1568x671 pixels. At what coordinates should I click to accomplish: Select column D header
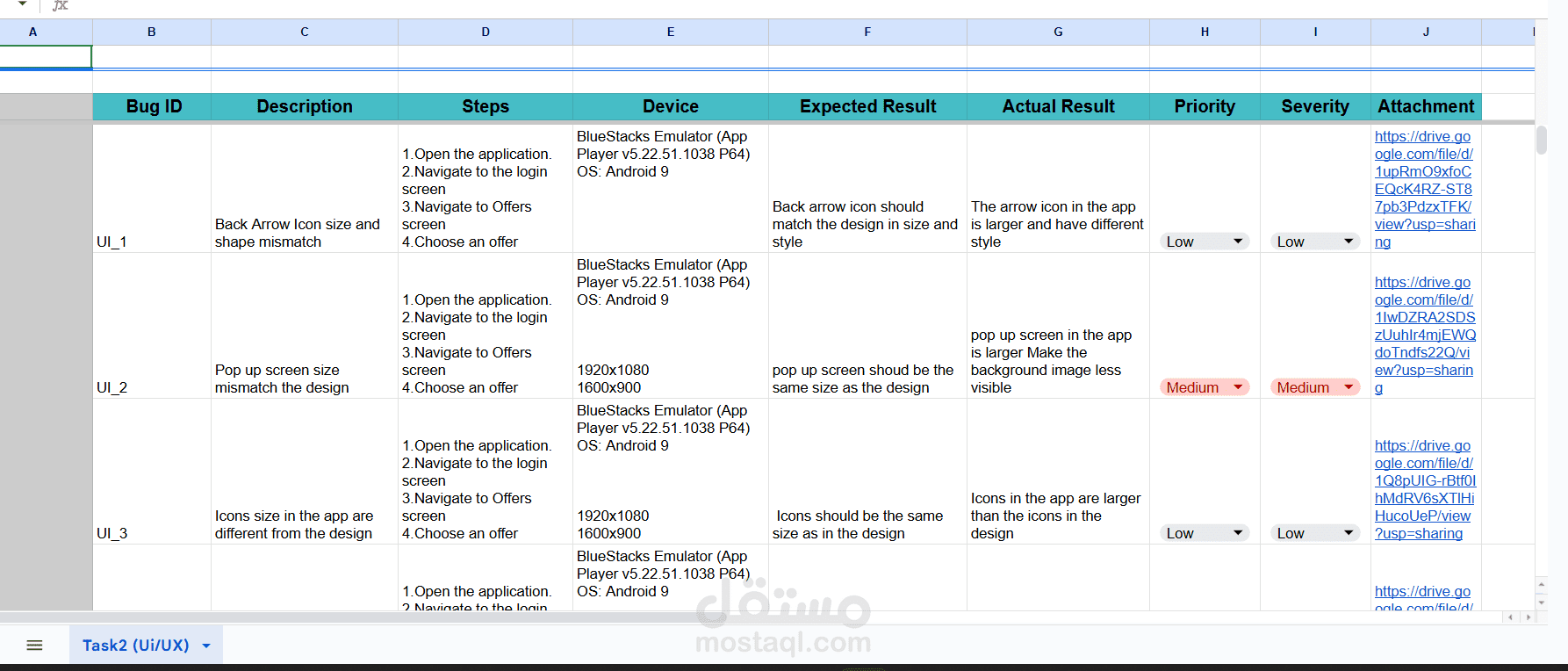(486, 32)
